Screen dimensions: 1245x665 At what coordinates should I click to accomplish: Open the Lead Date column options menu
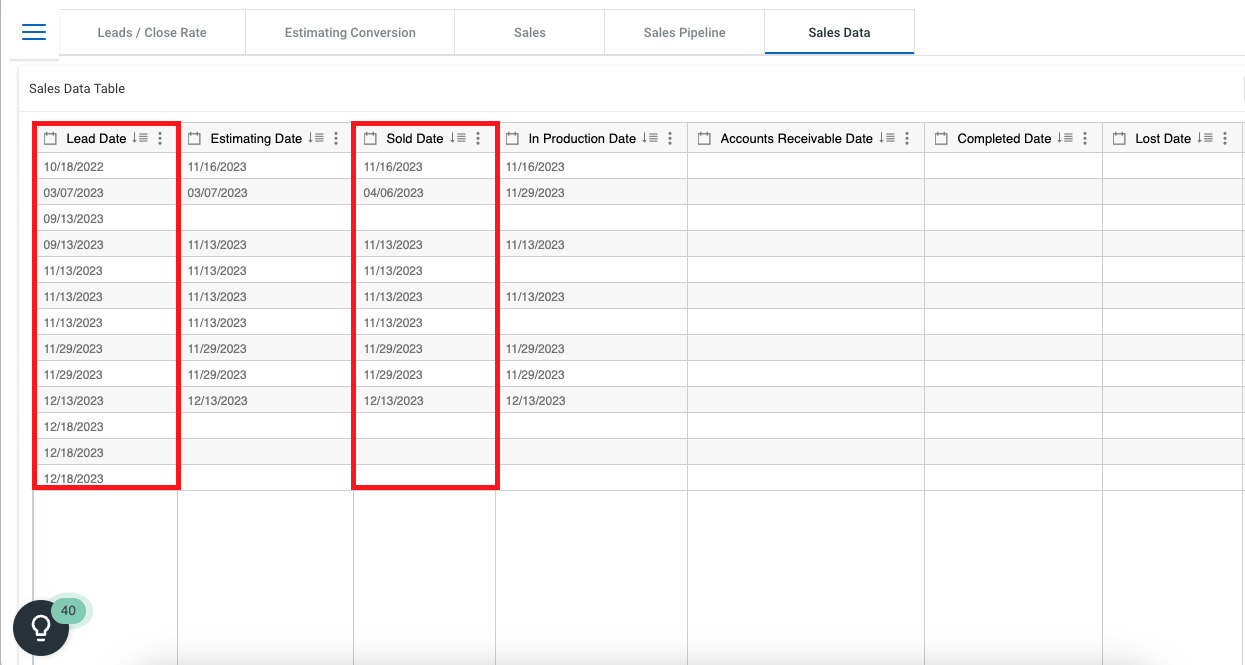tap(159, 138)
